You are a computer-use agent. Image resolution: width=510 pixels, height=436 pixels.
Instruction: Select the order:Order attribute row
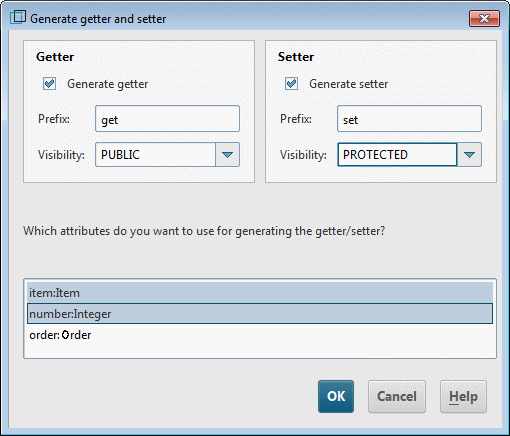260,335
